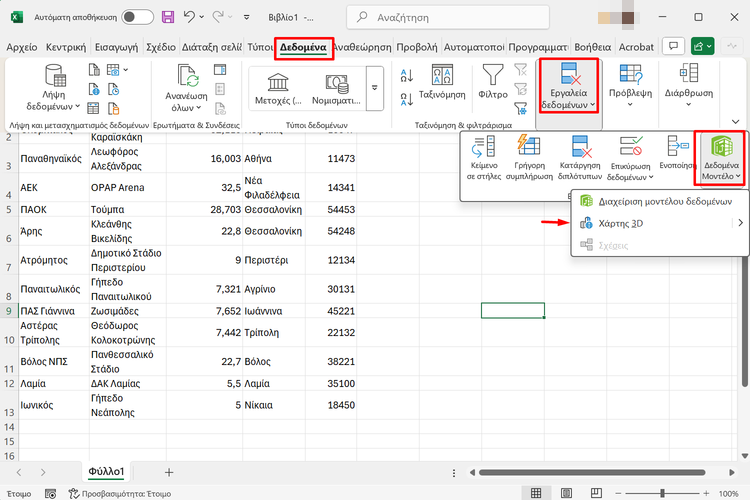
Task: Open the Undo history dropdown arrow
Action: point(201,17)
